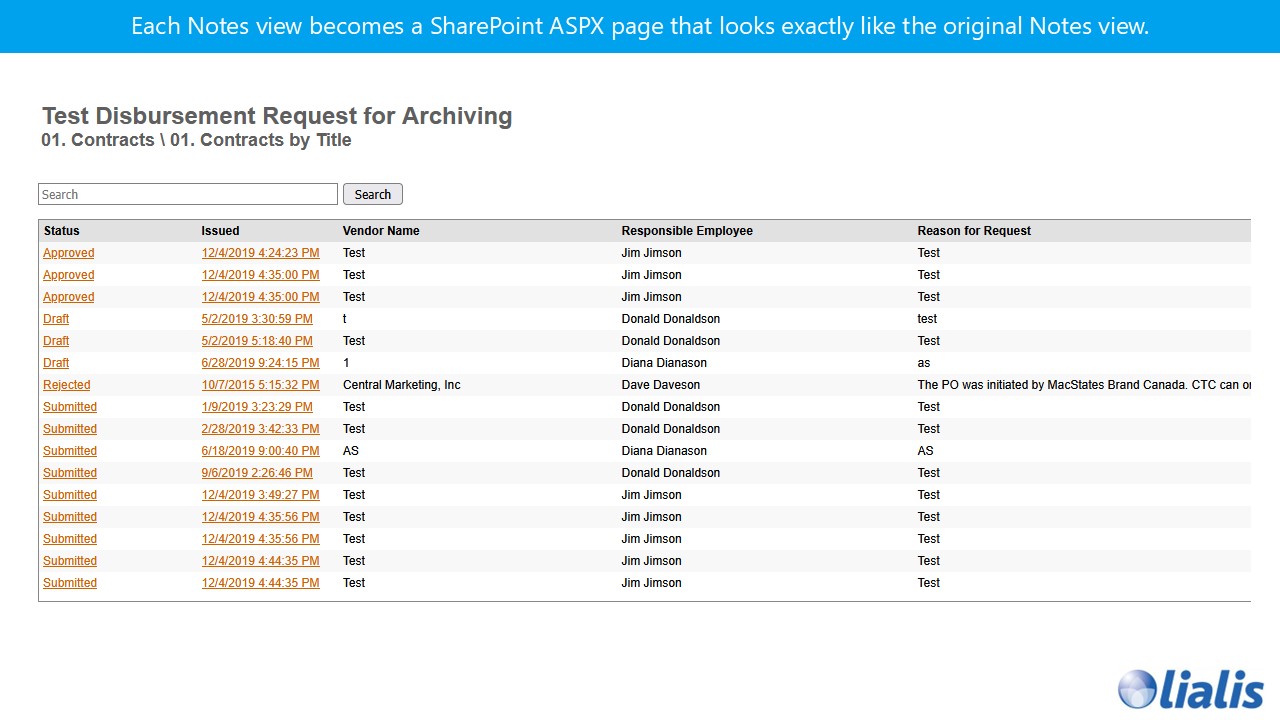Click the Status column header
This screenshot has height=720, width=1280.
tap(61, 231)
